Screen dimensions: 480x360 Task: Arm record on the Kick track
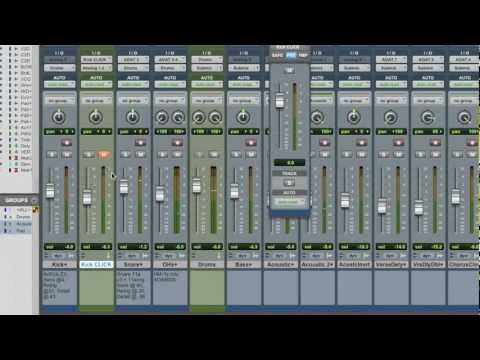pyautogui.click(x=66, y=143)
